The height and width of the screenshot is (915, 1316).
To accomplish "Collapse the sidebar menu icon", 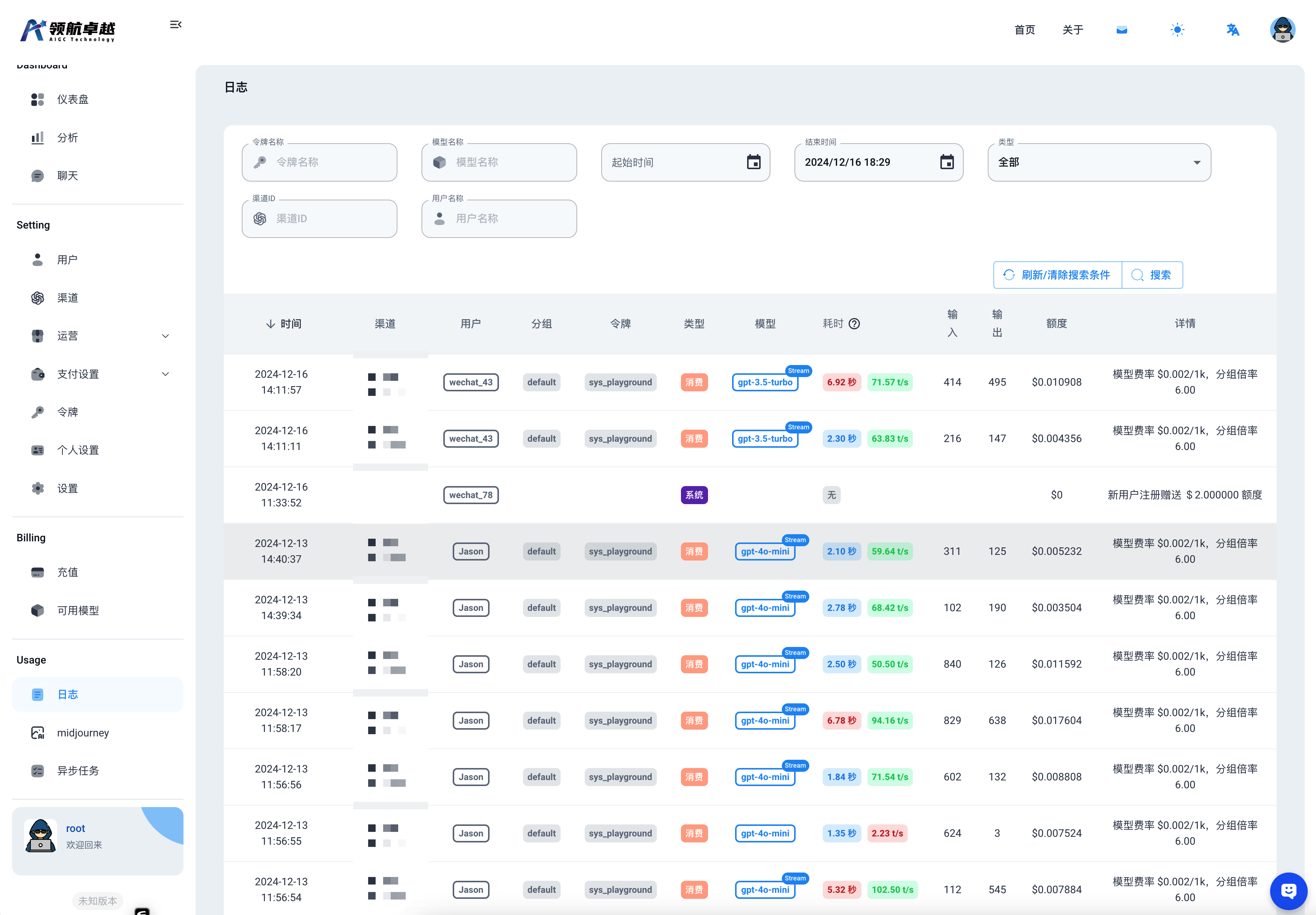I will coord(175,25).
